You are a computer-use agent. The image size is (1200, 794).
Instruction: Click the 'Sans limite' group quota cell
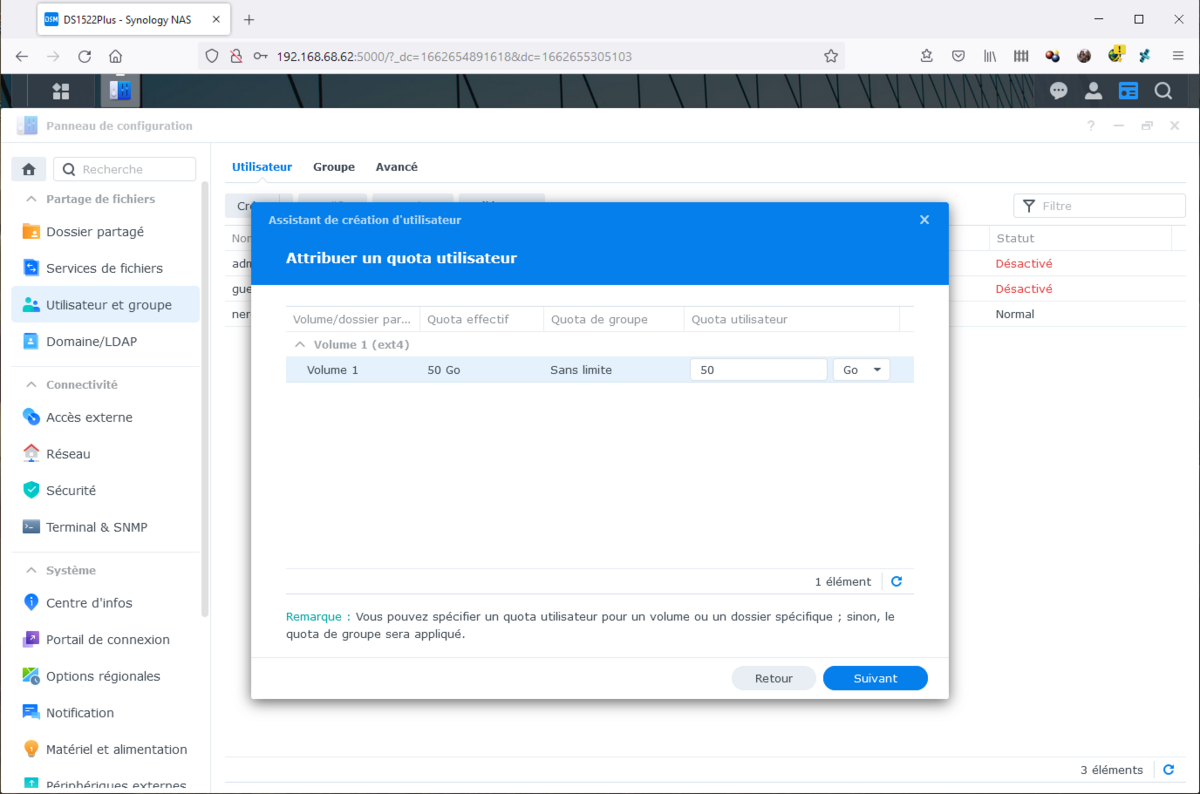tap(581, 370)
